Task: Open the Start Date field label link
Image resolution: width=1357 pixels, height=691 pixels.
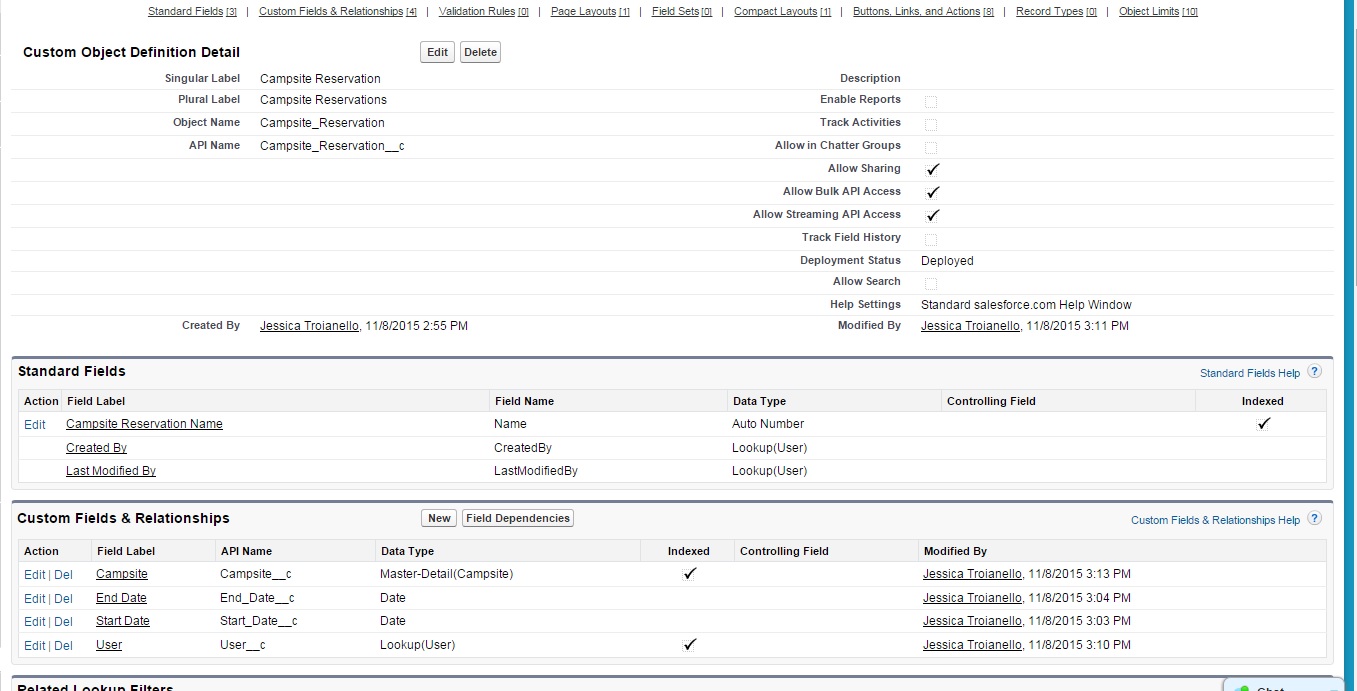Action: point(123,621)
